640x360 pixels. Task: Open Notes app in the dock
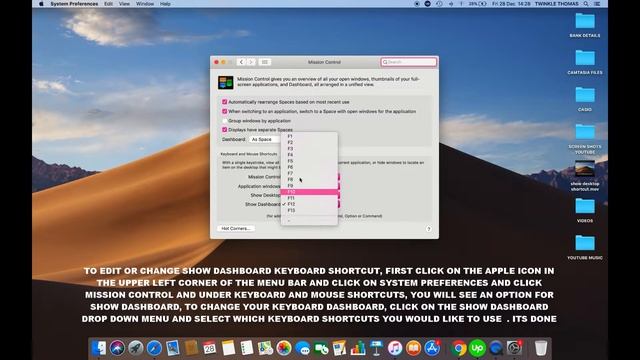coord(228,348)
